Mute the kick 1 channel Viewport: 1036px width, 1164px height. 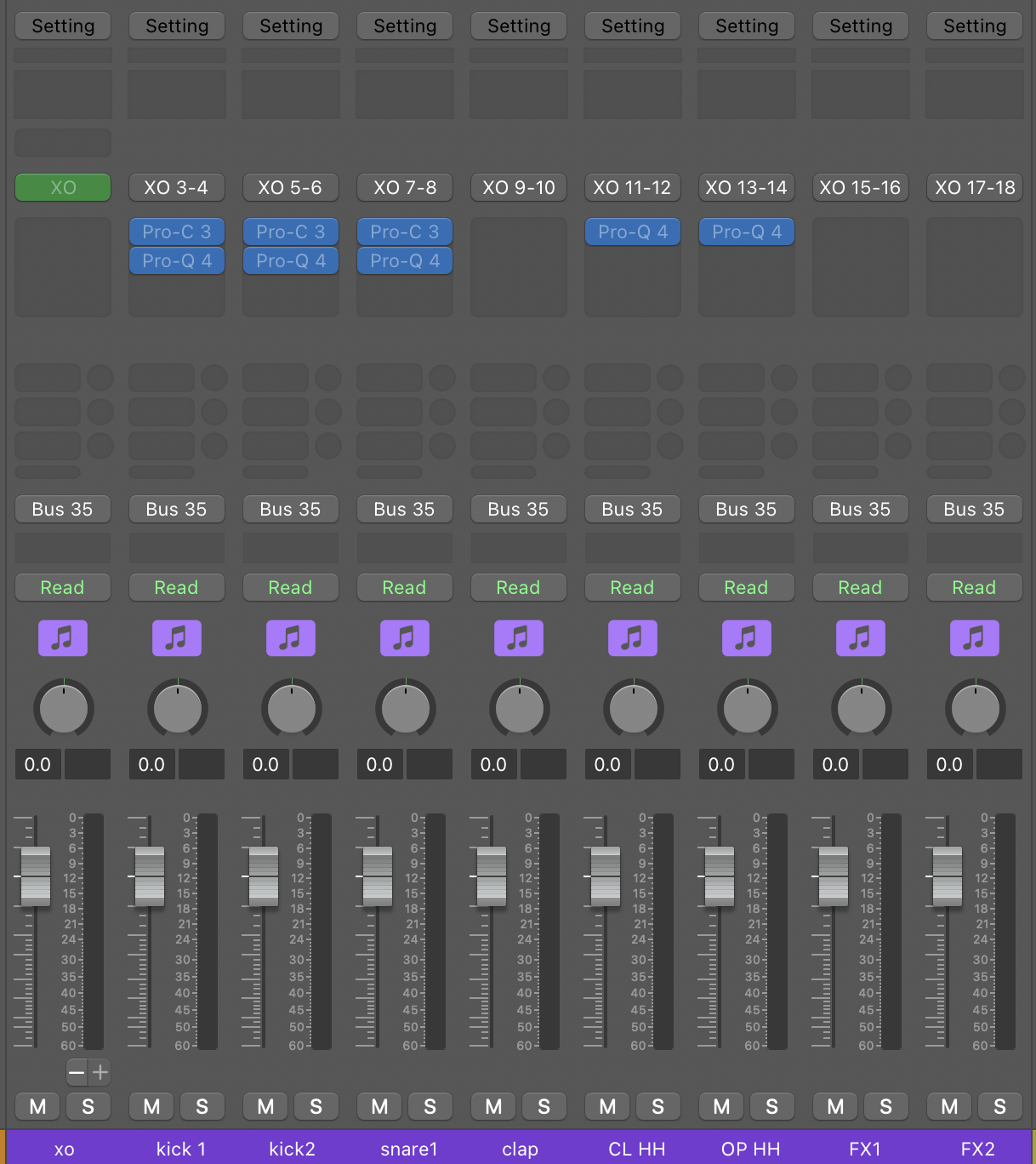152,1106
